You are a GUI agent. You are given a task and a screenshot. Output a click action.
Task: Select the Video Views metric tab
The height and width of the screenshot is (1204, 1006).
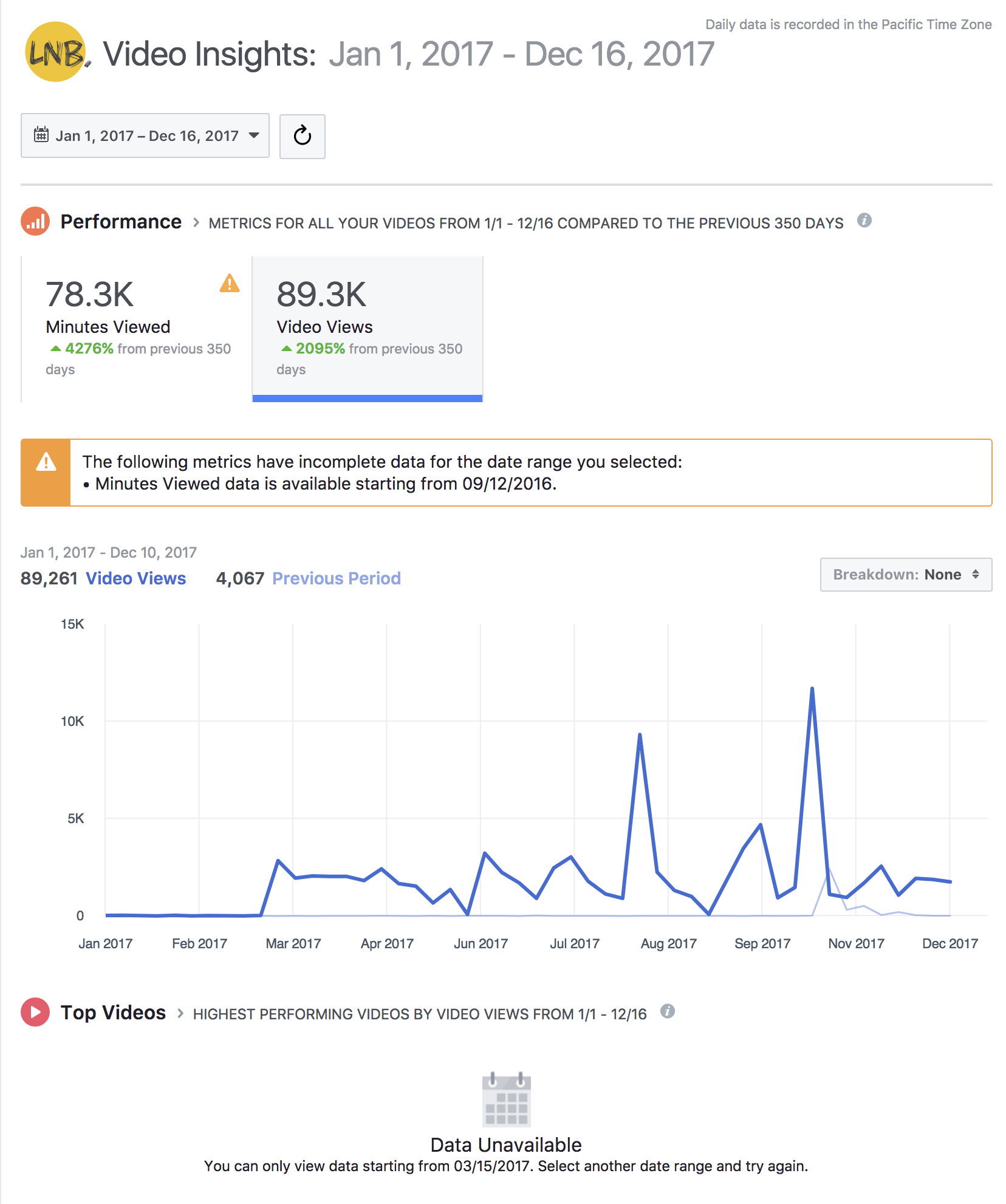tap(367, 329)
